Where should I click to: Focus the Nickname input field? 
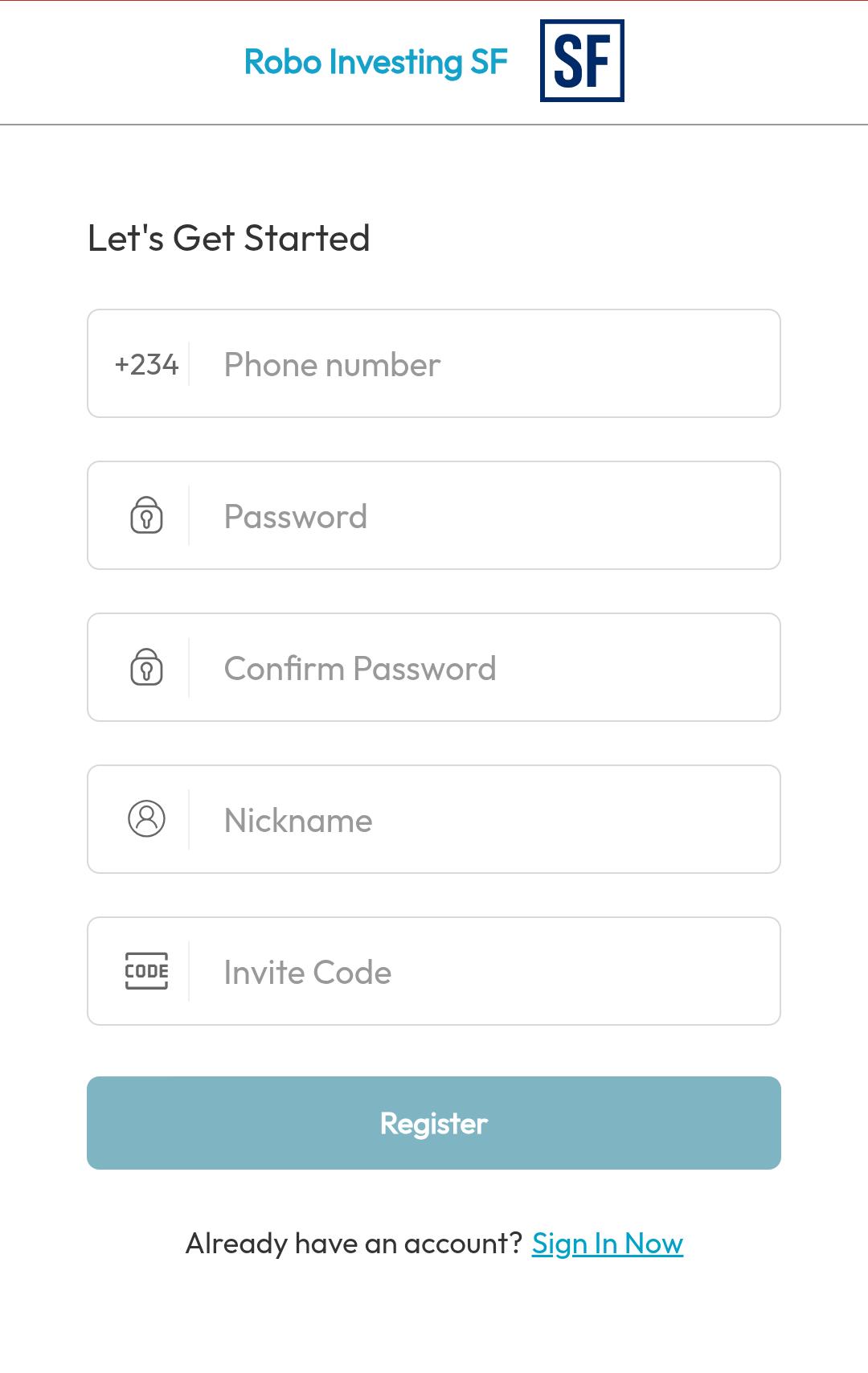pyautogui.click(x=482, y=820)
